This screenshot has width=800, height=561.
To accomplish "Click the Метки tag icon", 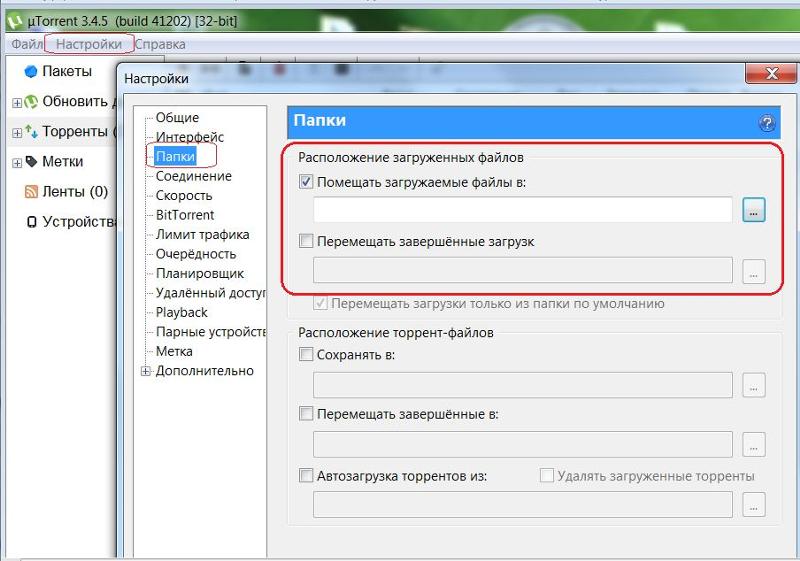I will click(31, 162).
